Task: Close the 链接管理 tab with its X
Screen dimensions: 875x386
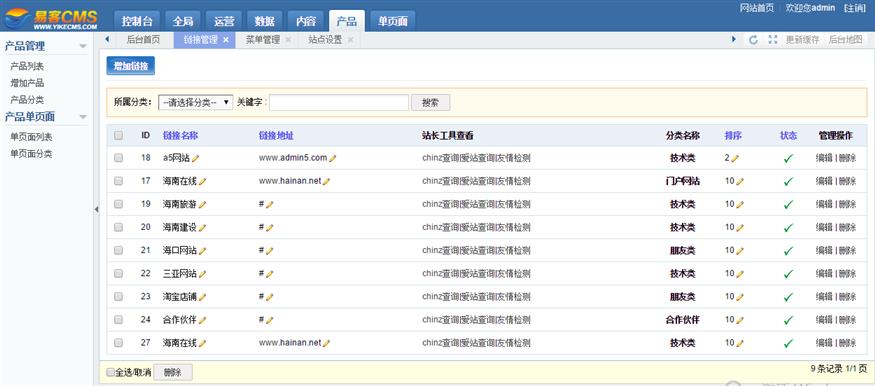Action: click(x=225, y=40)
